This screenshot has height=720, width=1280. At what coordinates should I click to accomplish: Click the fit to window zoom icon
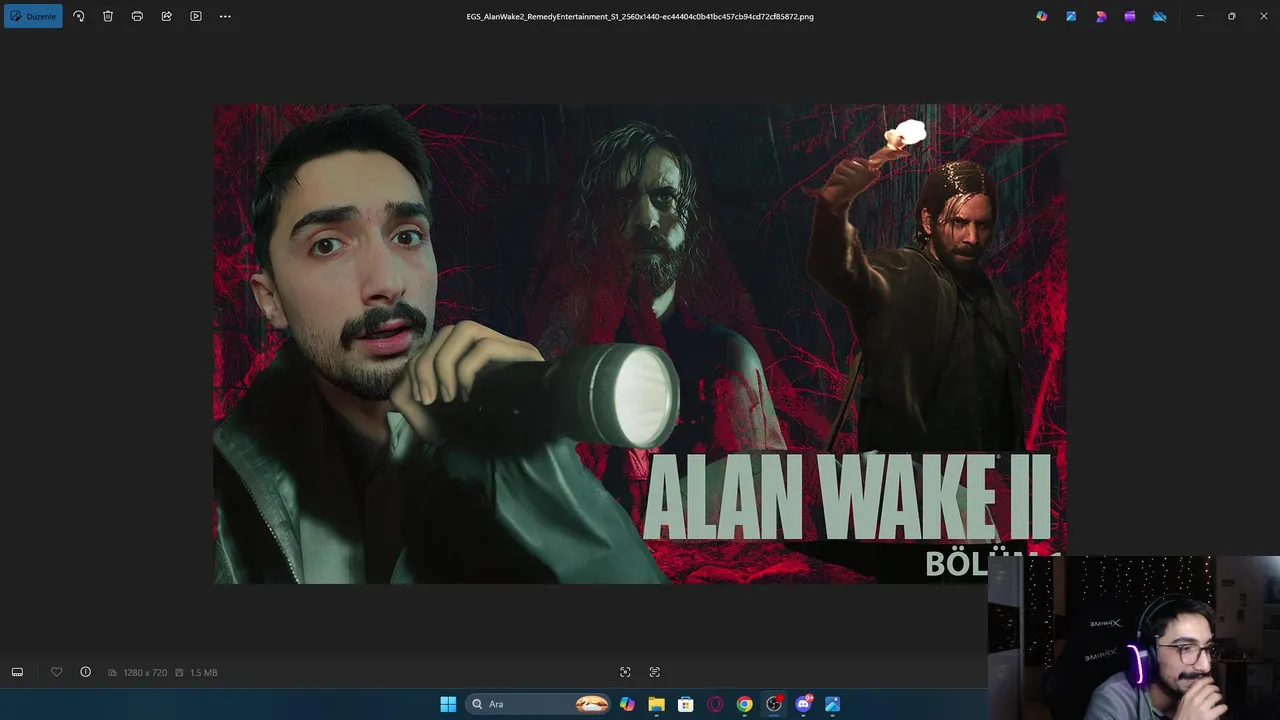pos(625,672)
